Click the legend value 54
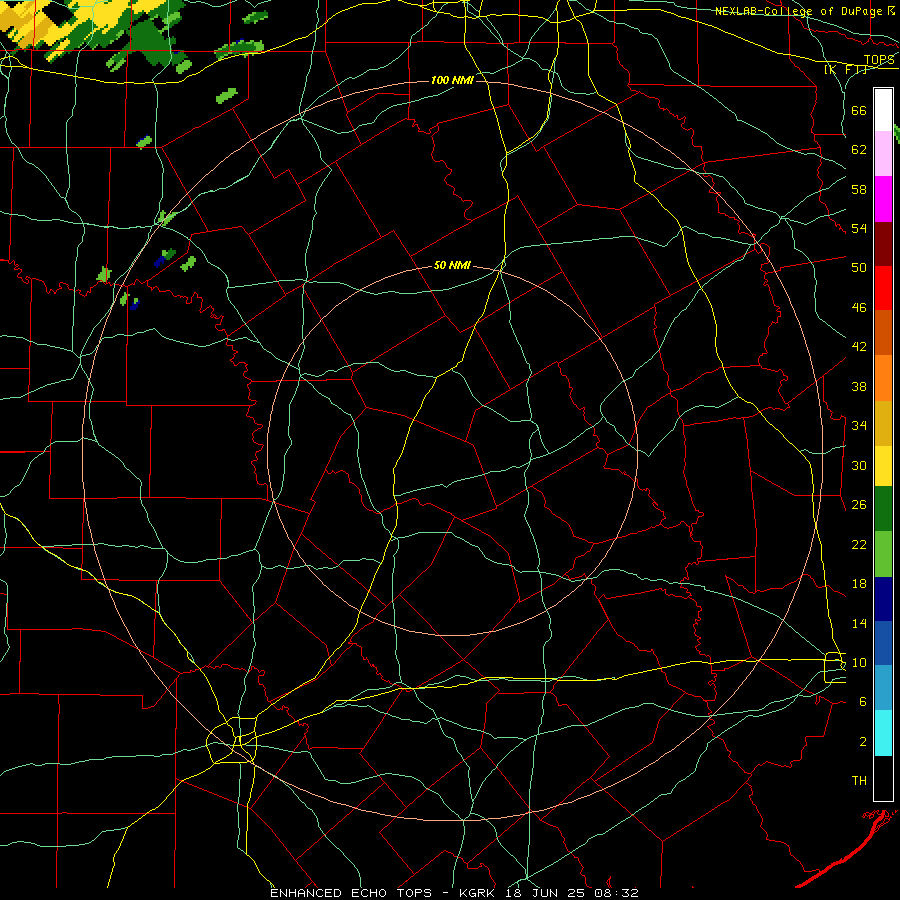This screenshot has width=900, height=900. click(x=859, y=228)
